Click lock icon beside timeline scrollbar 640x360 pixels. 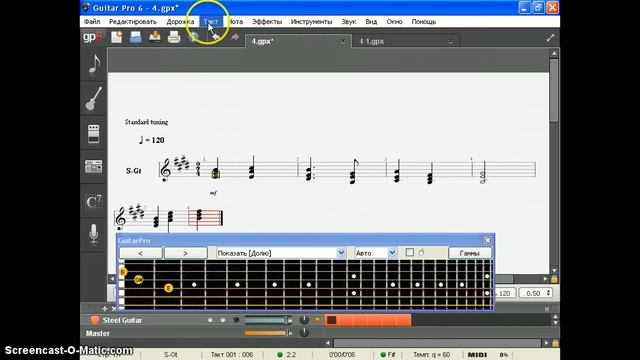(x=555, y=343)
